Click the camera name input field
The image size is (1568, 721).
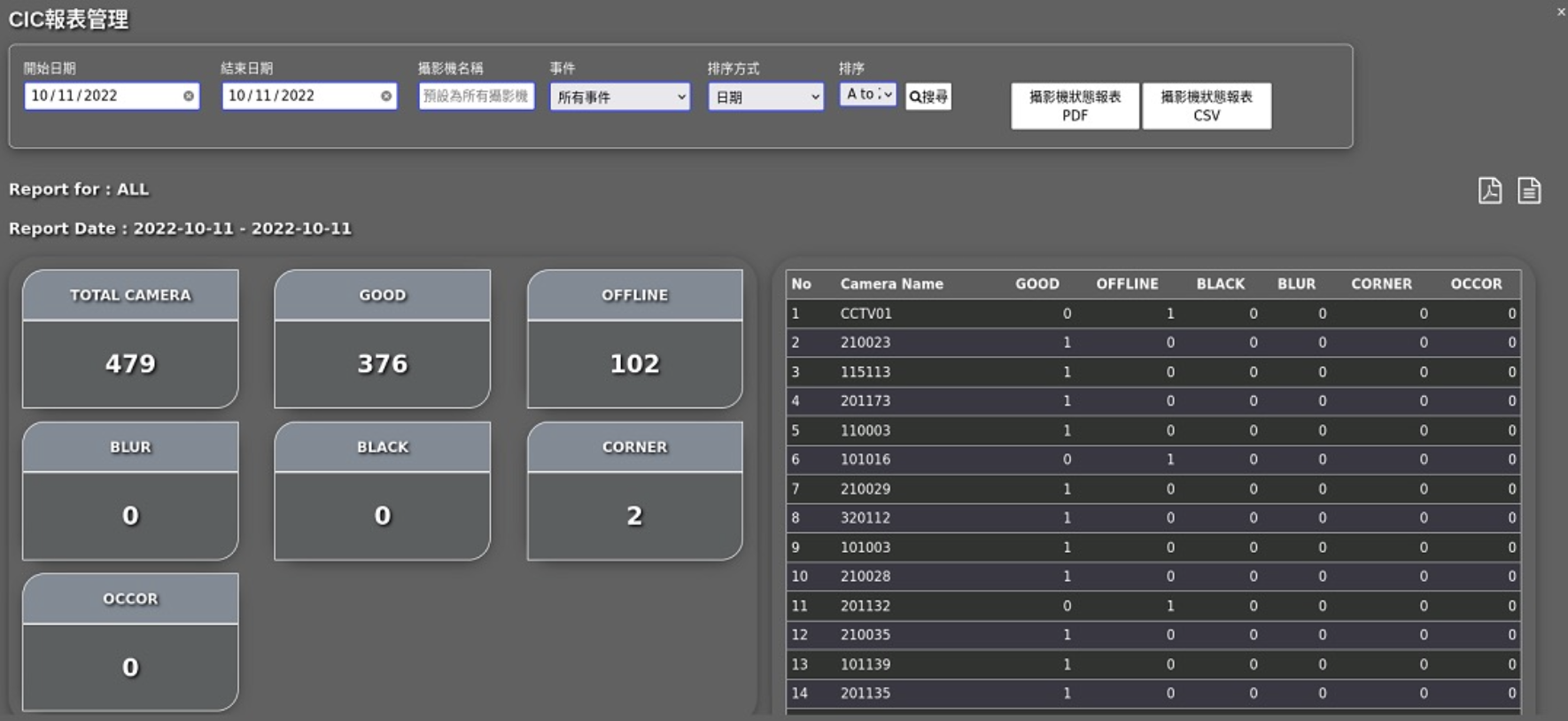pyautogui.click(x=476, y=96)
